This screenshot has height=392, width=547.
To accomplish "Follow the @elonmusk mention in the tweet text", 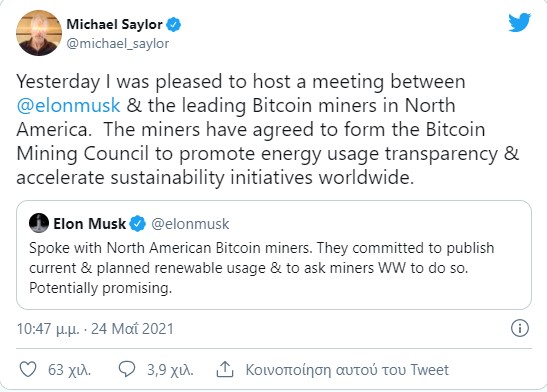I will (x=68, y=105).
